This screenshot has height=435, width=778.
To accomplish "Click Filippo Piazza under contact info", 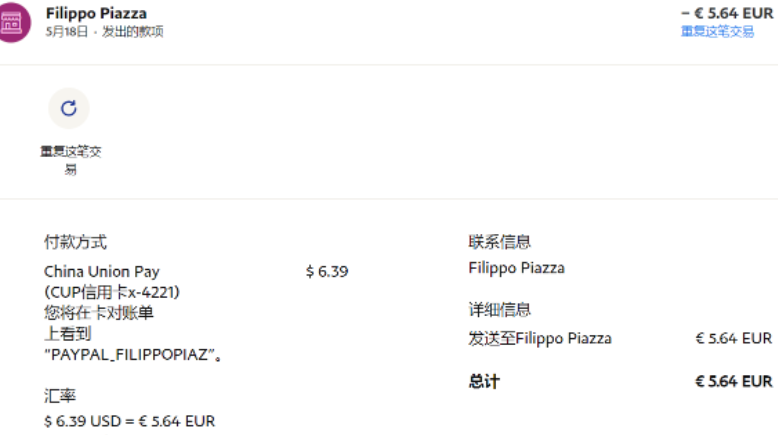I will tap(516, 268).
